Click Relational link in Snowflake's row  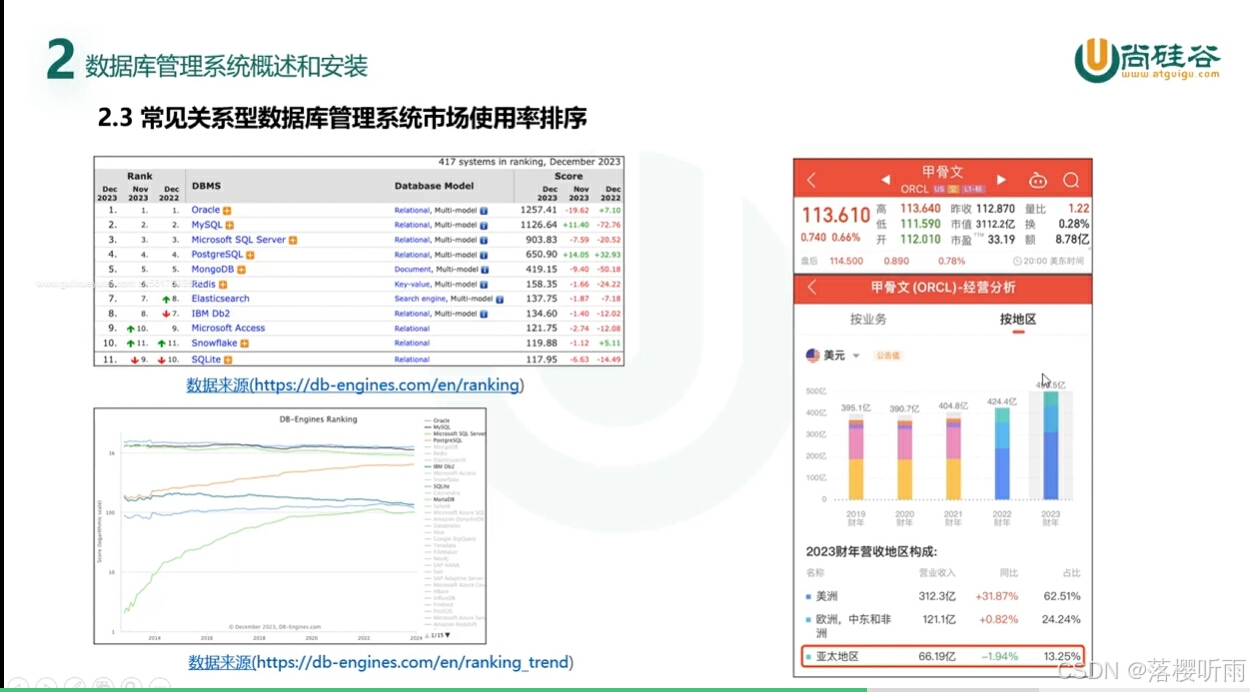(412, 343)
